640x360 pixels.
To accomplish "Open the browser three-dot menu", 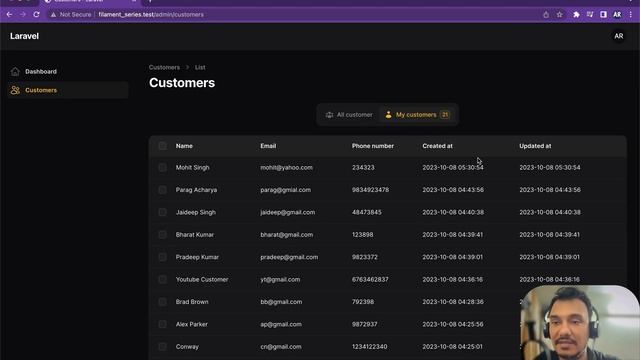I will coord(631,15).
